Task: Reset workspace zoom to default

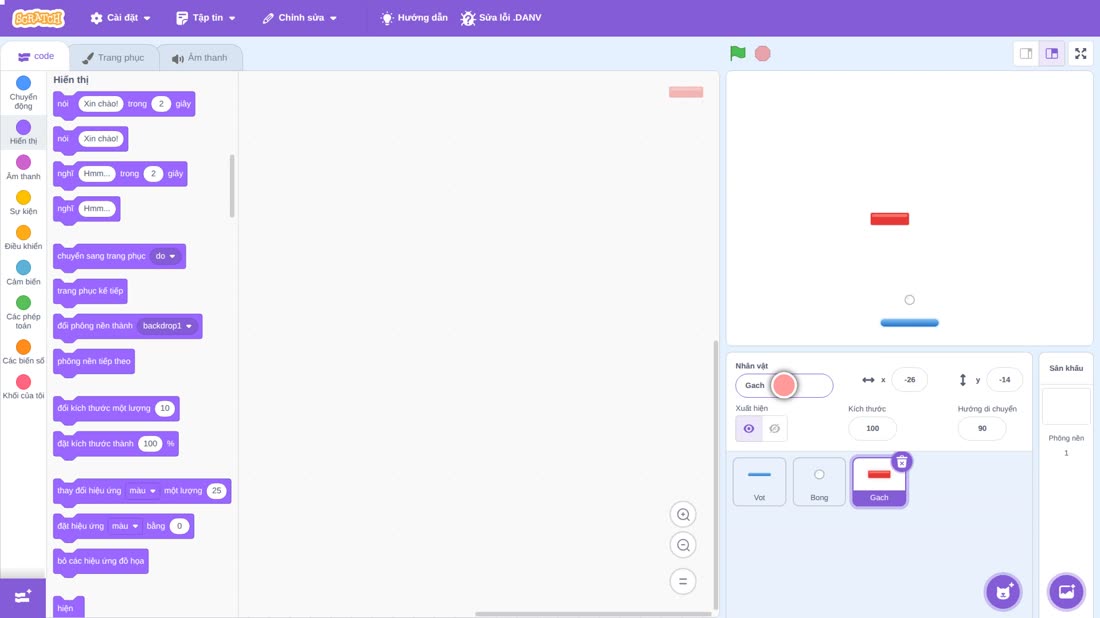Action: [683, 581]
